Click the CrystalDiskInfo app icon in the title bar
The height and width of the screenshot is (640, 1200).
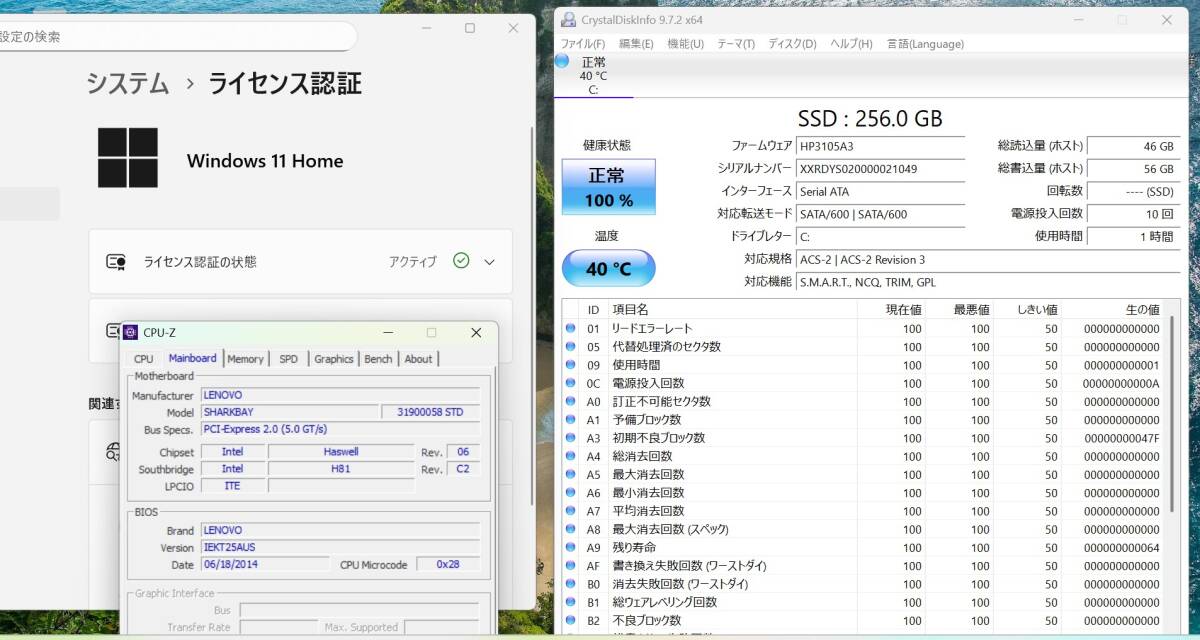tap(566, 19)
